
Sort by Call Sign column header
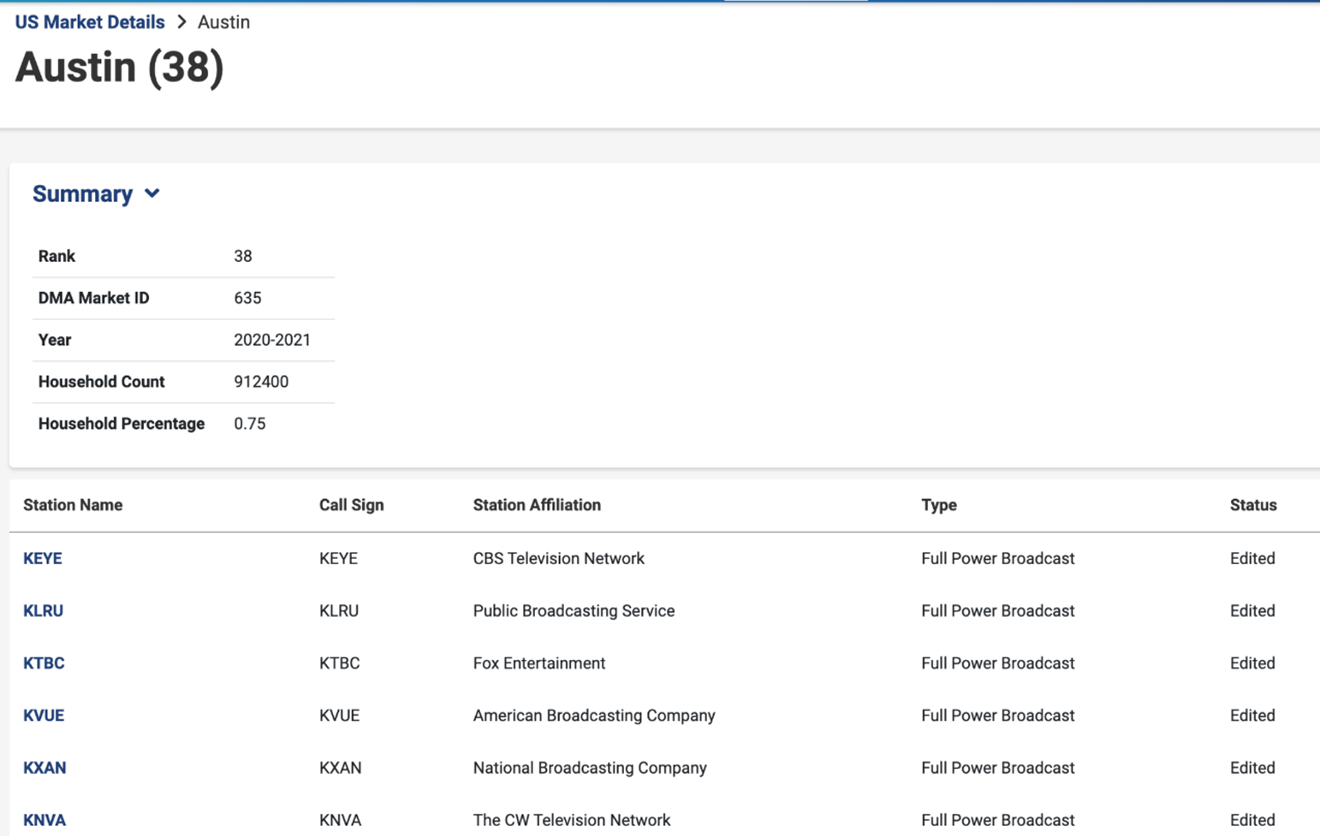coord(351,505)
